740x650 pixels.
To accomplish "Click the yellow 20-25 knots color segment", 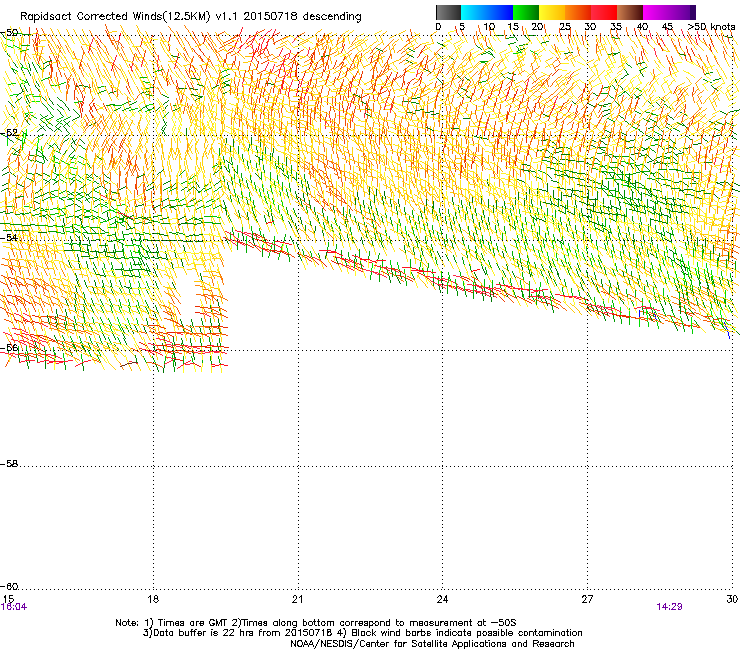I will 552,12.
